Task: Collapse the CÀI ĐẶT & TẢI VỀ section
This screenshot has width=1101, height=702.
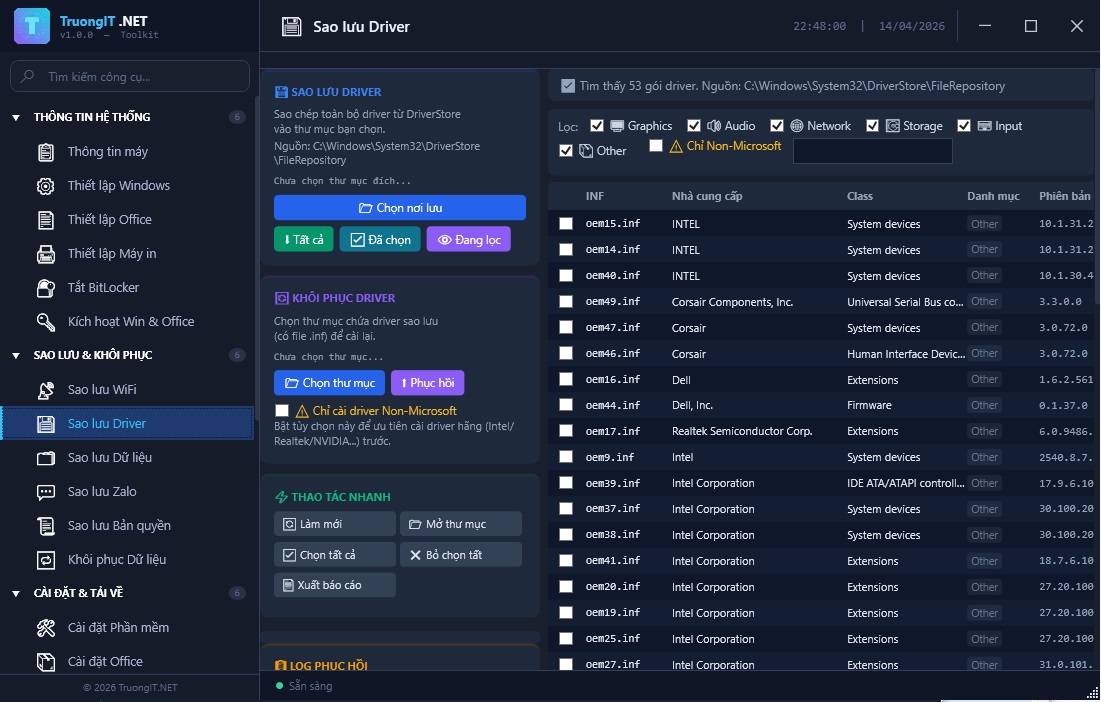Action: point(16,594)
